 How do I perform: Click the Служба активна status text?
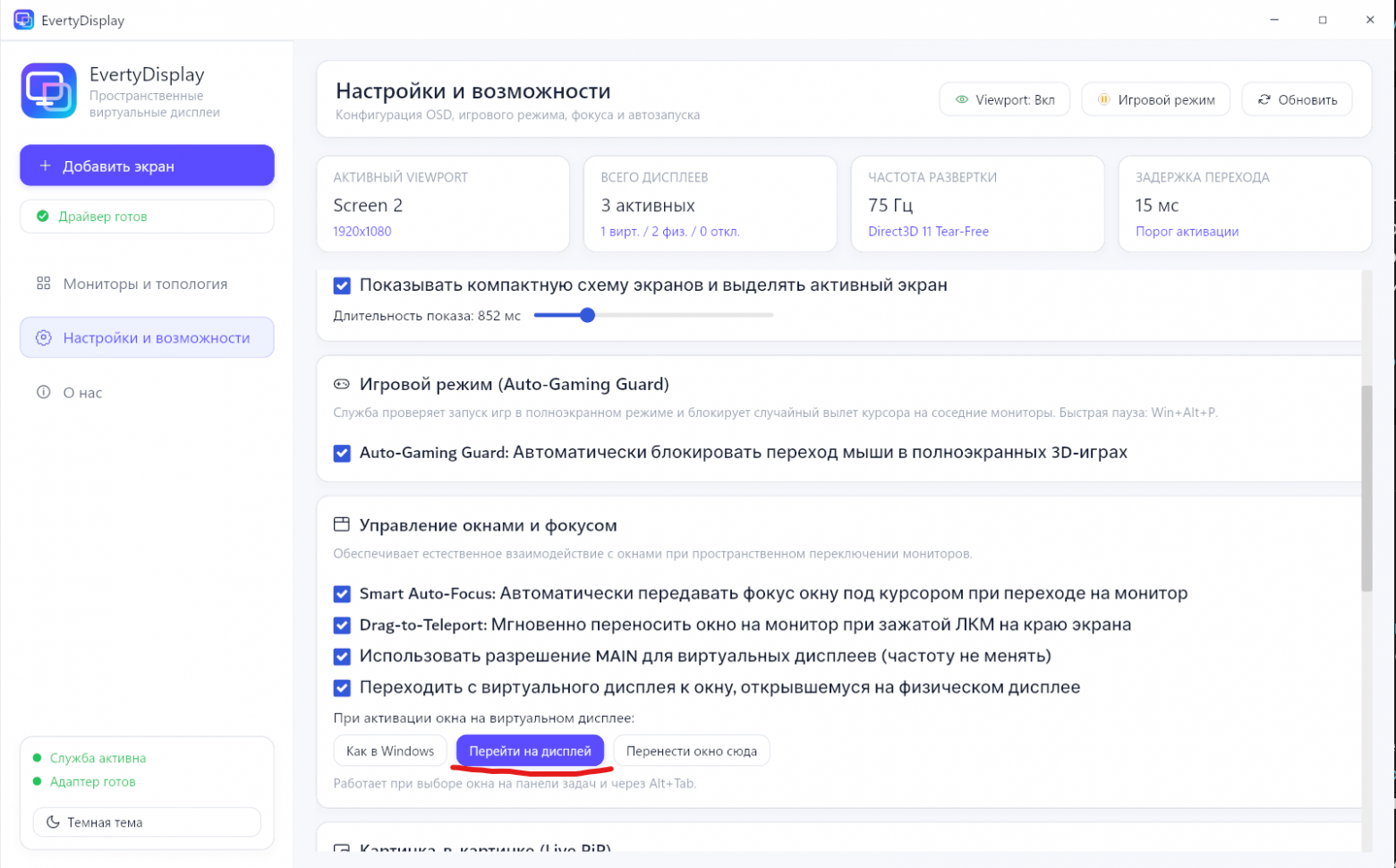pos(98,758)
